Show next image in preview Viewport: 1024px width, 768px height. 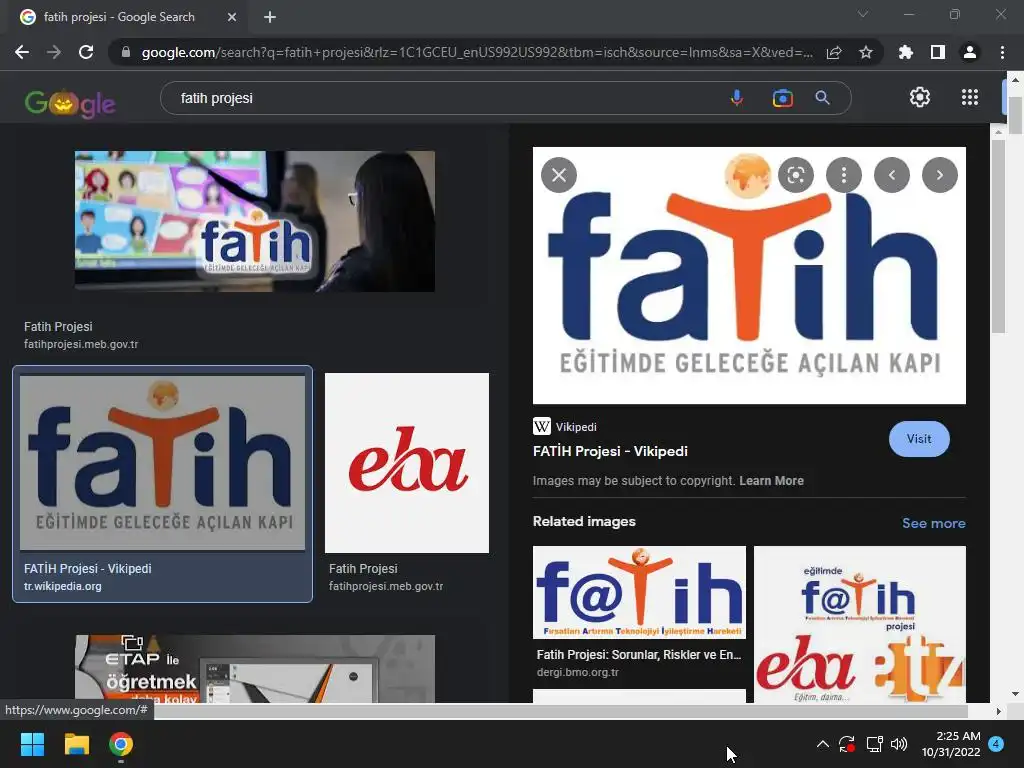[940, 175]
